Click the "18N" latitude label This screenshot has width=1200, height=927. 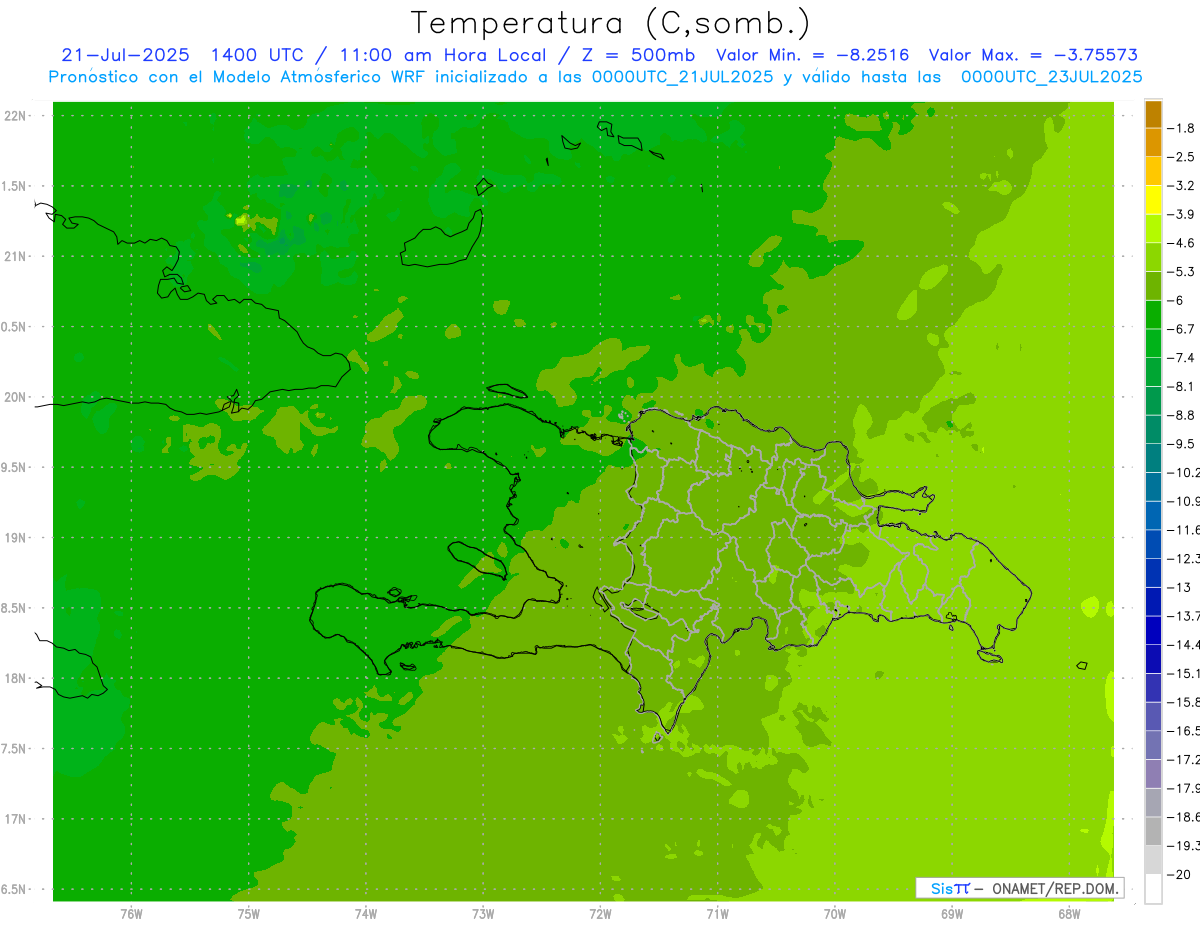click(15, 678)
